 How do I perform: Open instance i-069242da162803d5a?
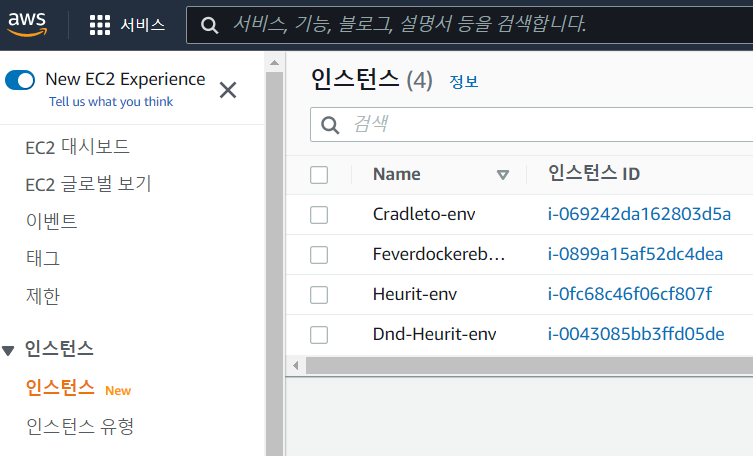639,214
